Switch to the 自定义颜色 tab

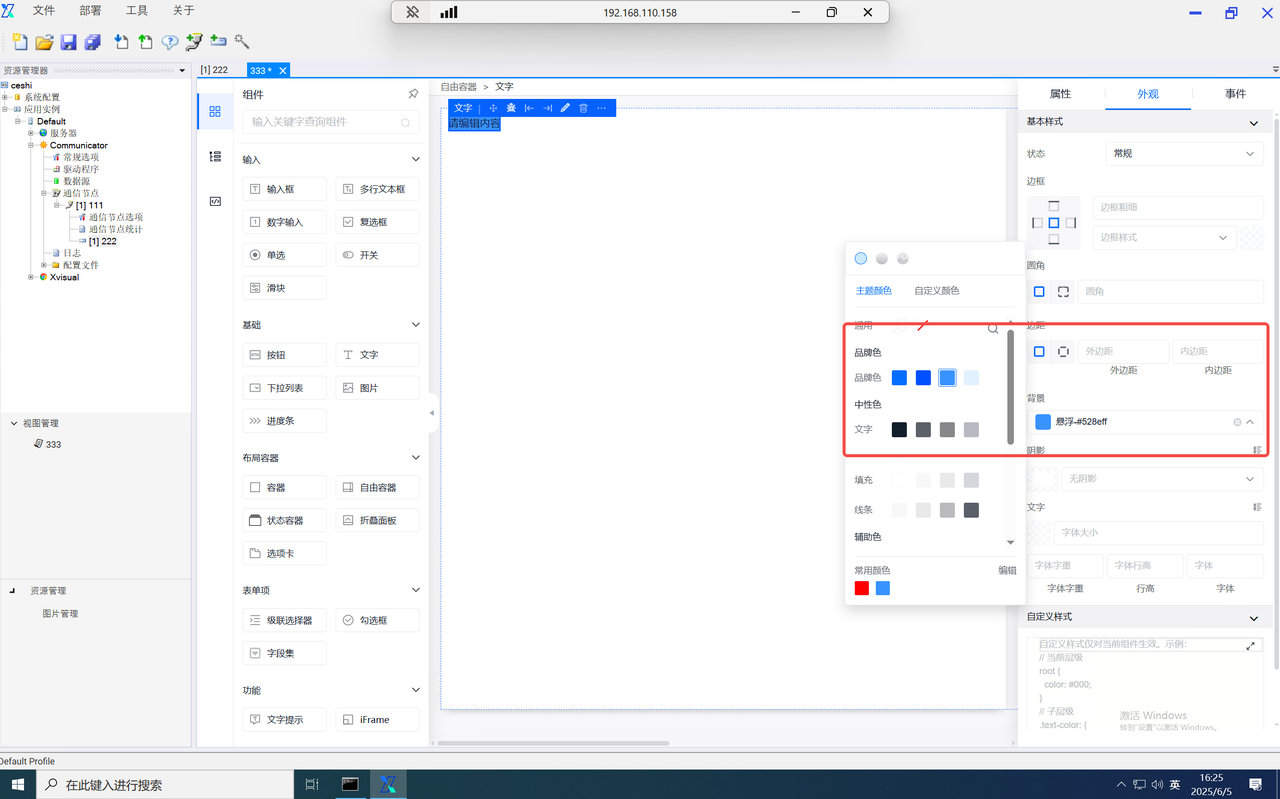[x=936, y=291]
